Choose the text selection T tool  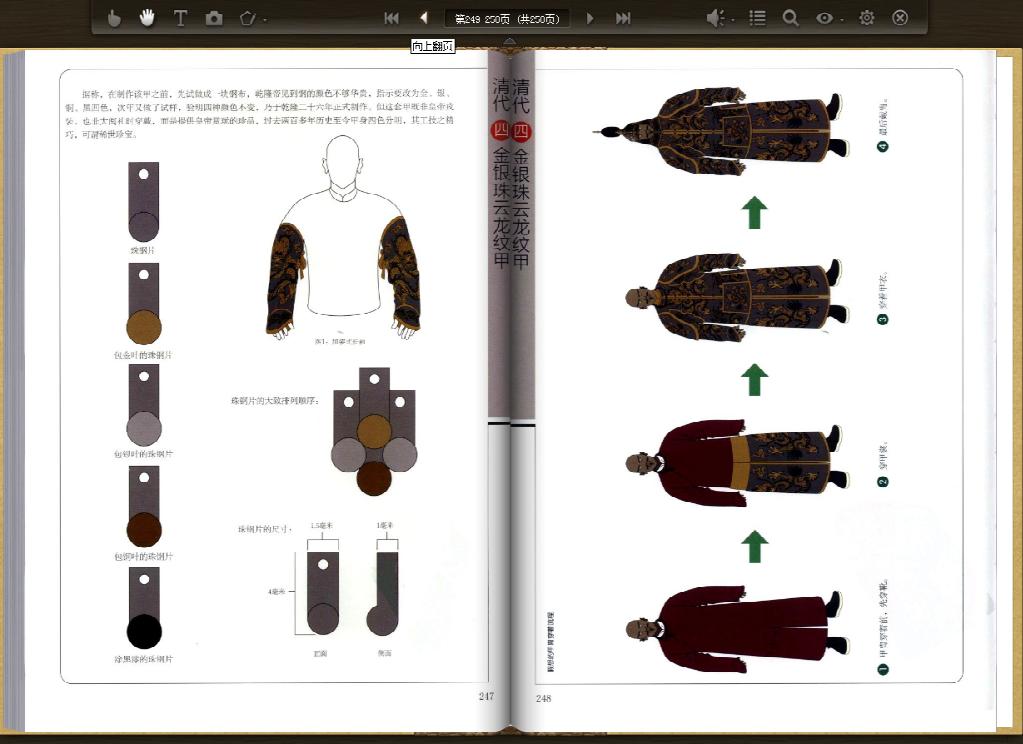click(180, 18)
